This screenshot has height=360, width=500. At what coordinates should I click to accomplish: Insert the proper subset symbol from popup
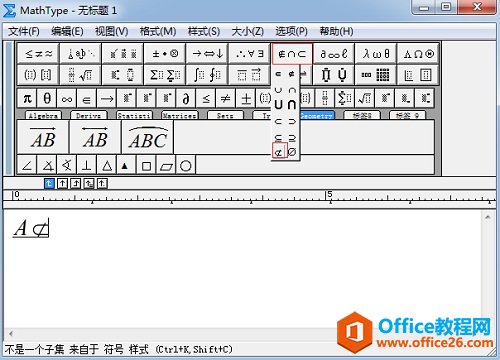[x=279, y=122]
